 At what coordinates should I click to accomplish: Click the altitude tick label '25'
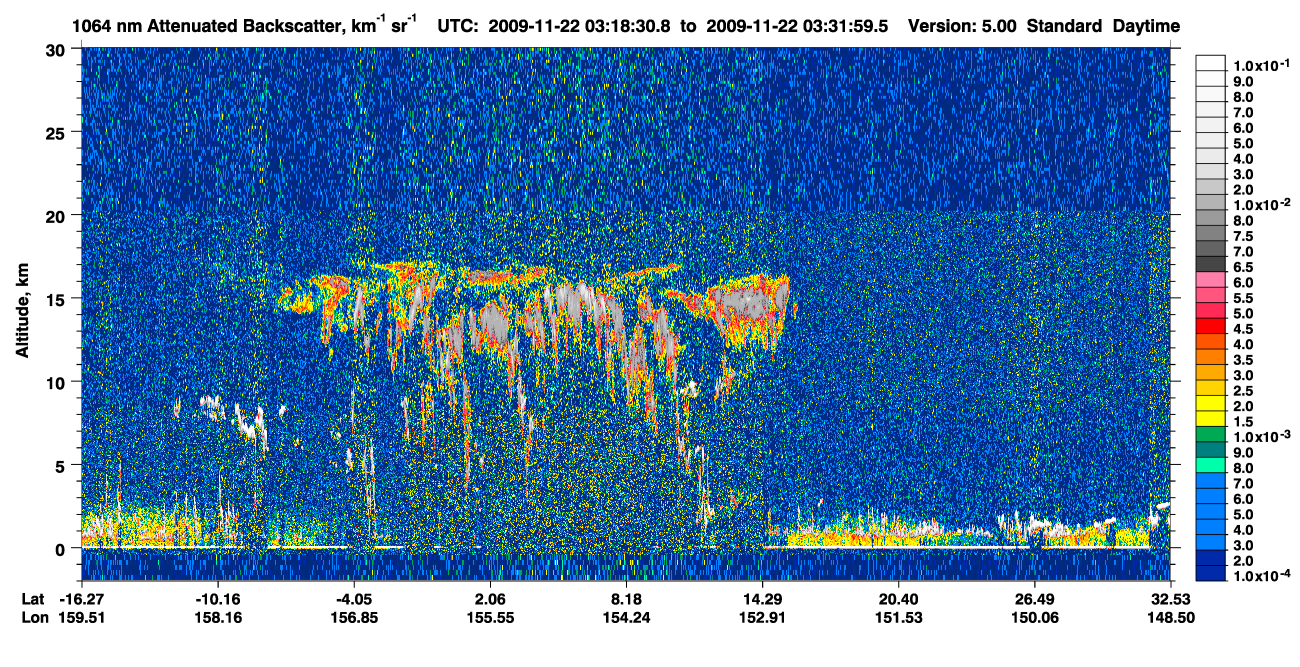click(x=59, y=133)
